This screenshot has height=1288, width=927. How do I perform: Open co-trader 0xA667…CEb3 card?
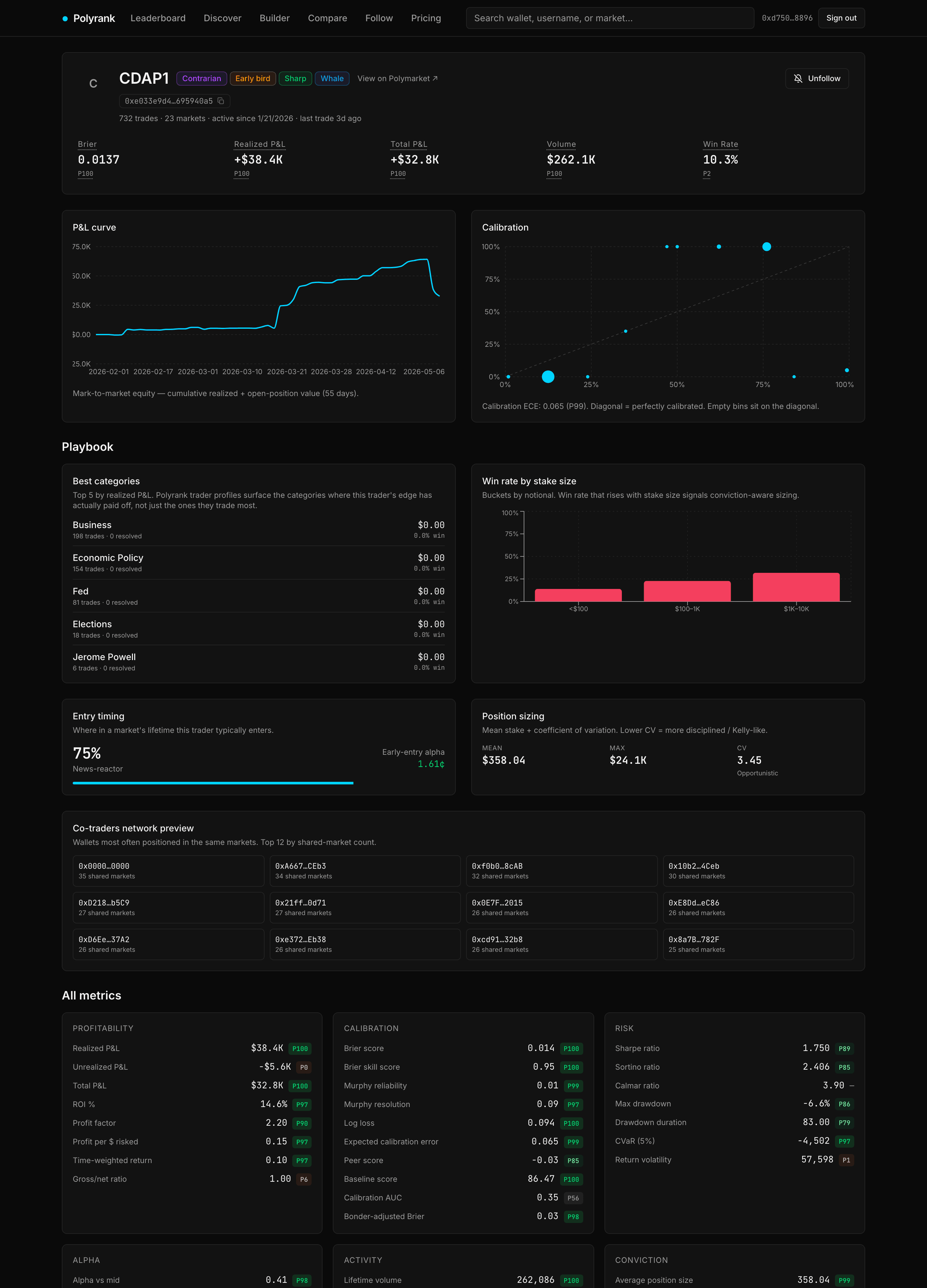coord(365,871)
